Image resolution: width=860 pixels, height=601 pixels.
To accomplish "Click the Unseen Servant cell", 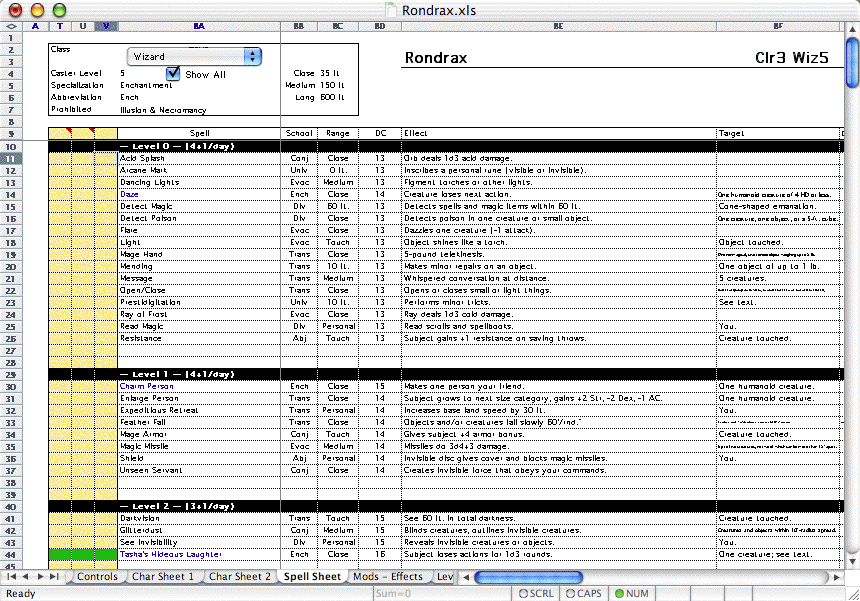I will (199, 470).
